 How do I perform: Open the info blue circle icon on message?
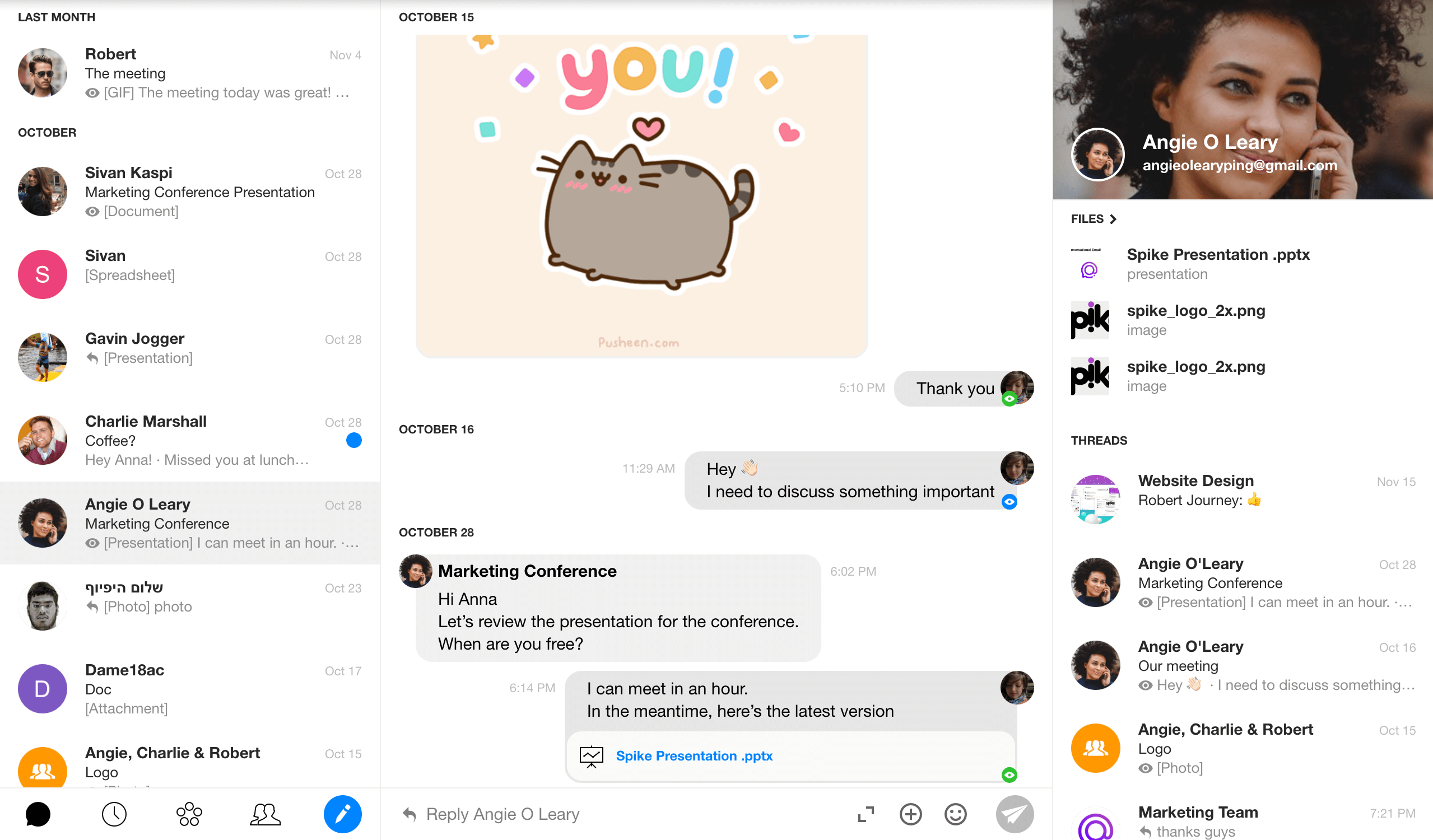pyautogui.click(x=1009, y=502)
